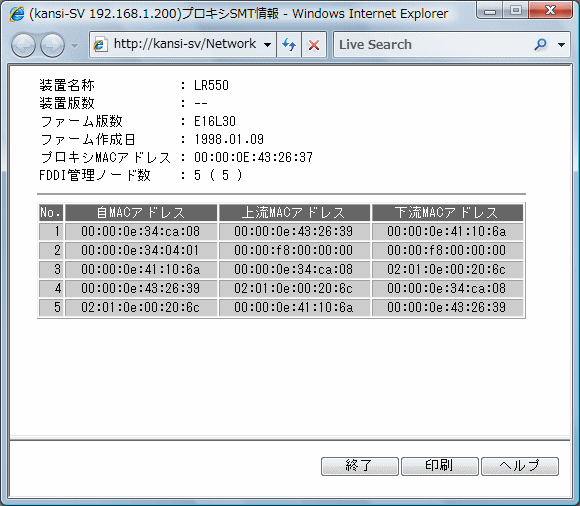Click the Internet Explorer title bar icon
Image resolution: width=580 pixels, height=506 pixels.
(16, 14)
